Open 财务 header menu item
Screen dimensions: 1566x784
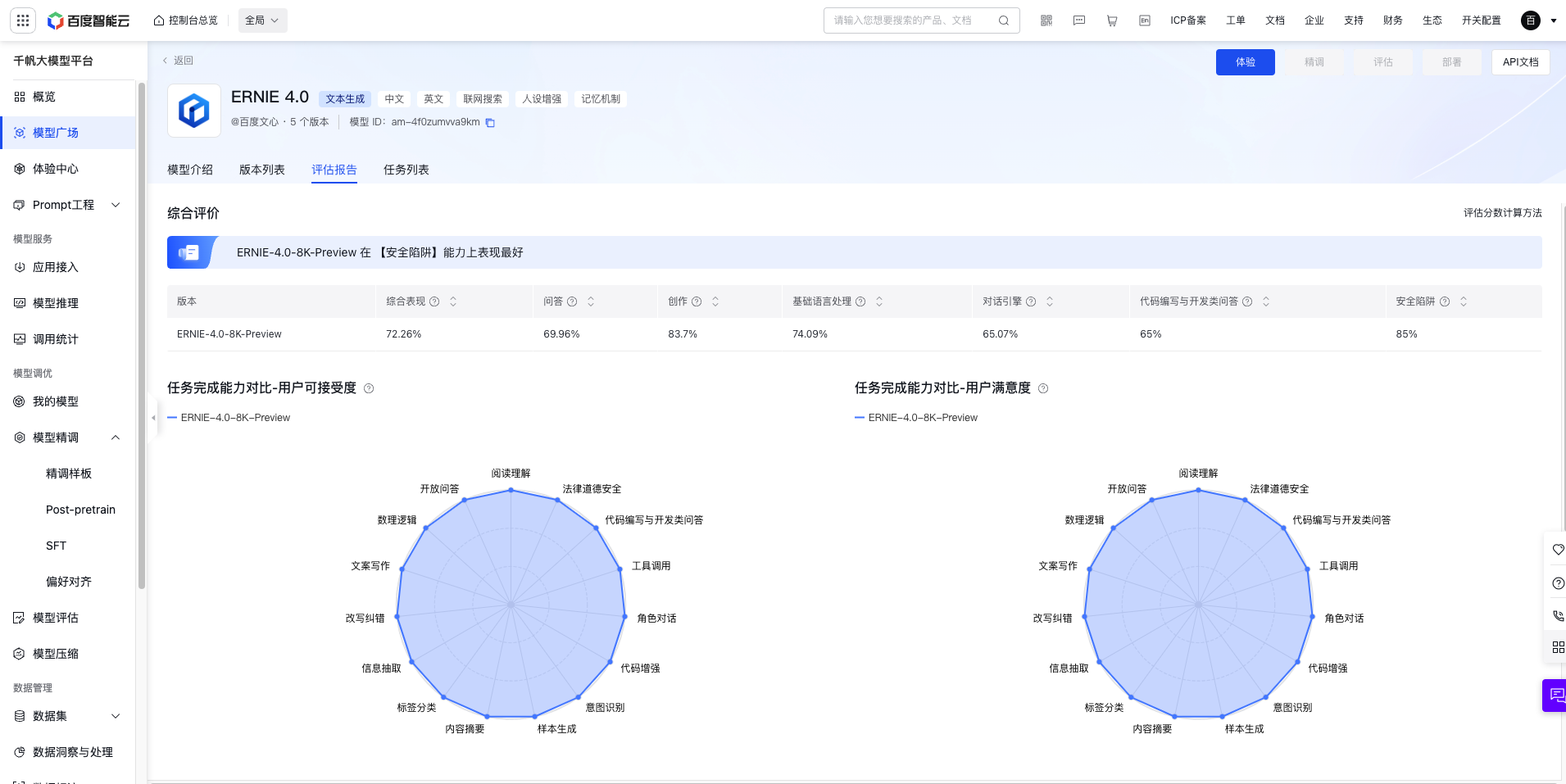[x=1393, y=20]
